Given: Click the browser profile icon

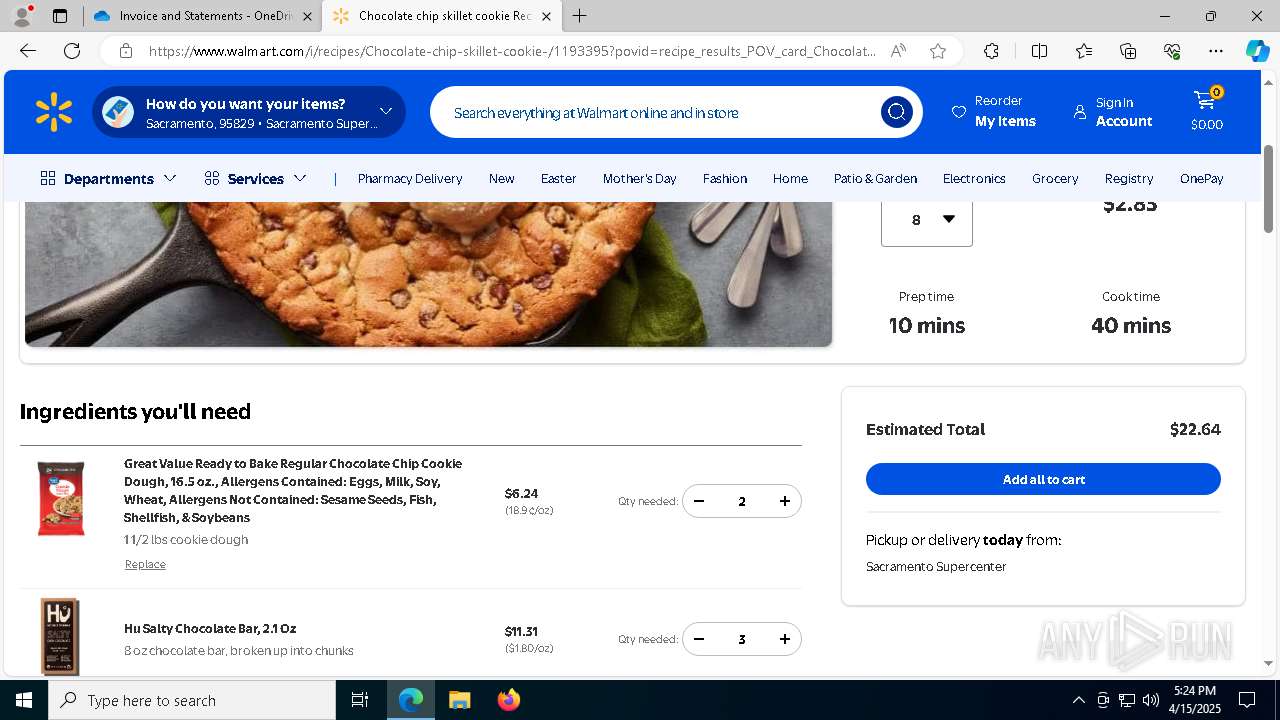Looking at the screenshot, I should coord(22,16).
